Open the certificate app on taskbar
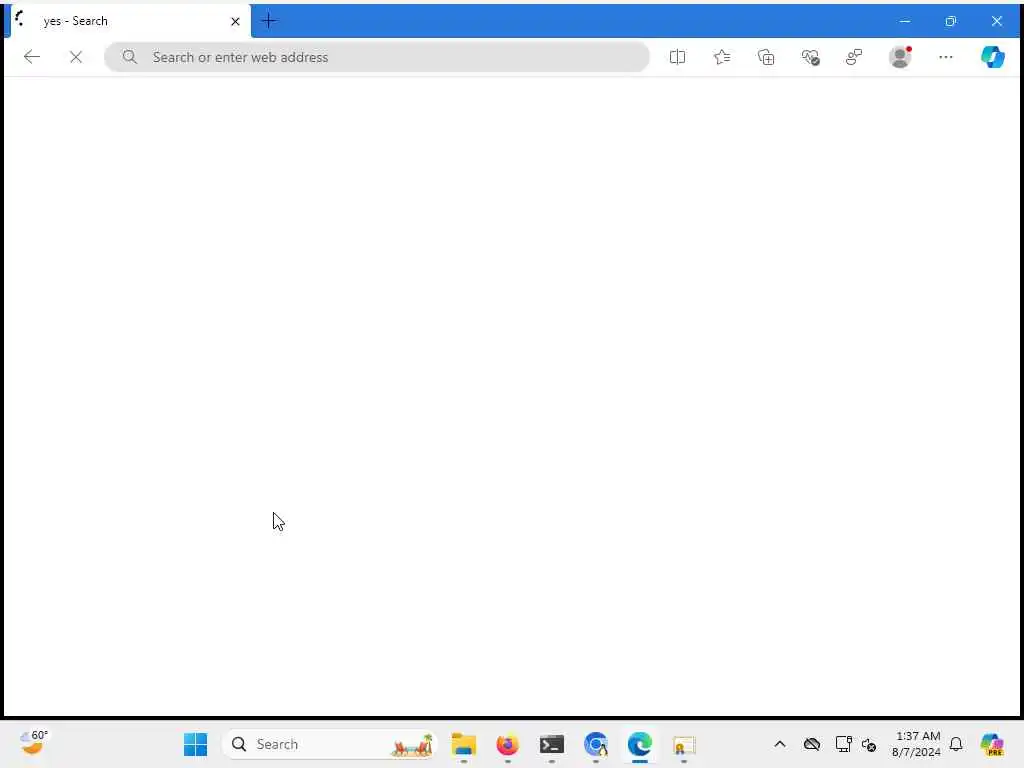This screenshot has height=768, width=1024. tap(684, 744)
